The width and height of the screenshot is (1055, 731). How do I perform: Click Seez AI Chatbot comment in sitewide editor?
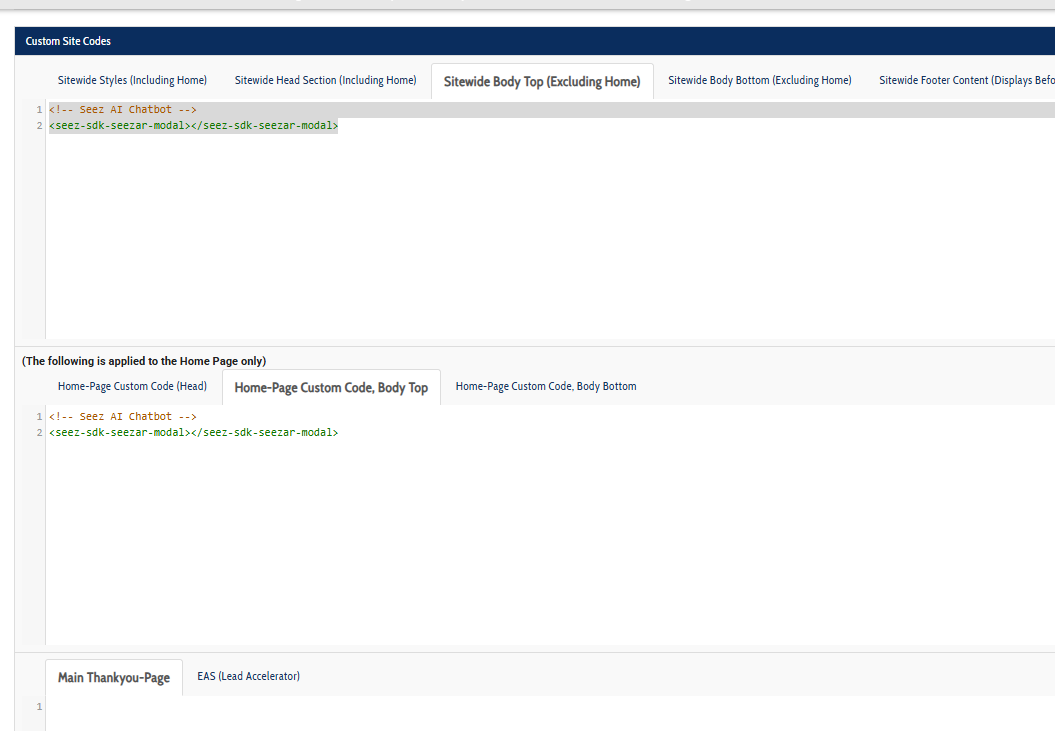tap(122, 109)
